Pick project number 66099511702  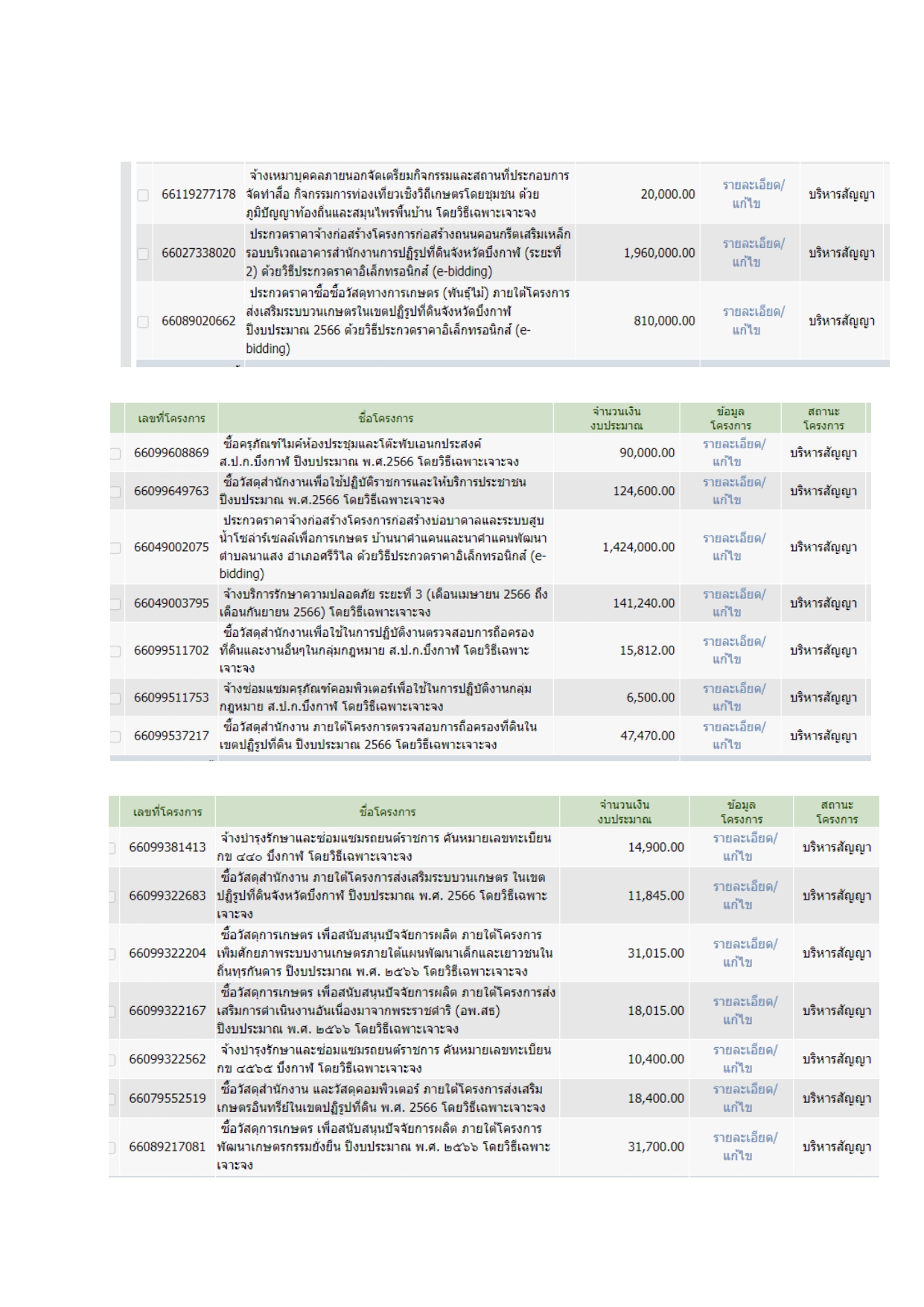coord(171,650)
